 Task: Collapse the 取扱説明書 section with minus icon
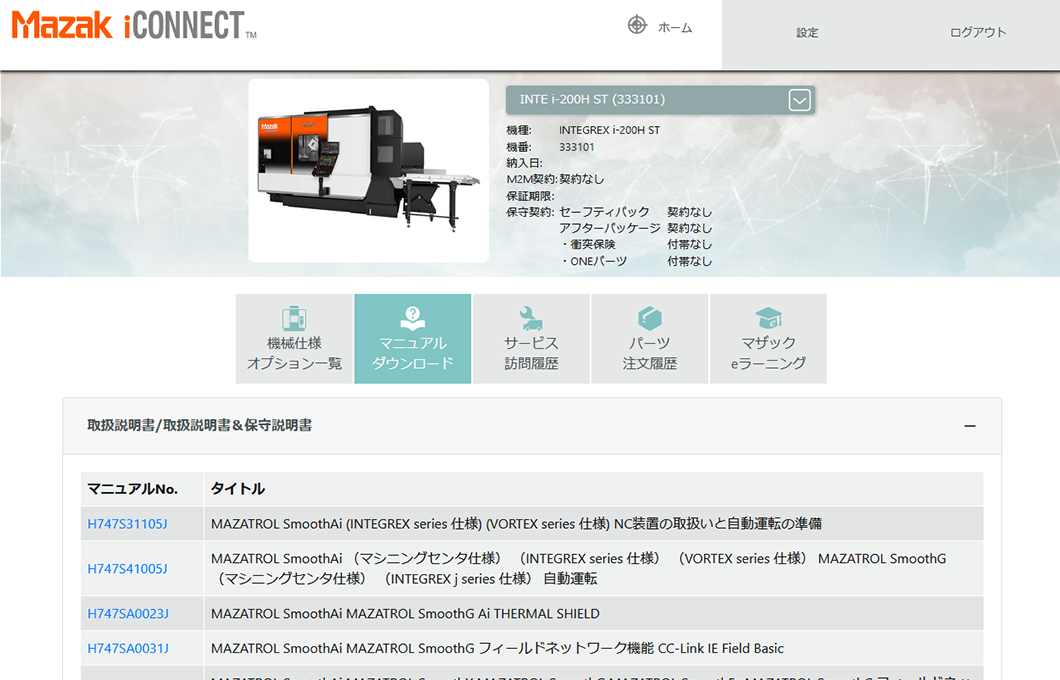[x=969, y=426]
